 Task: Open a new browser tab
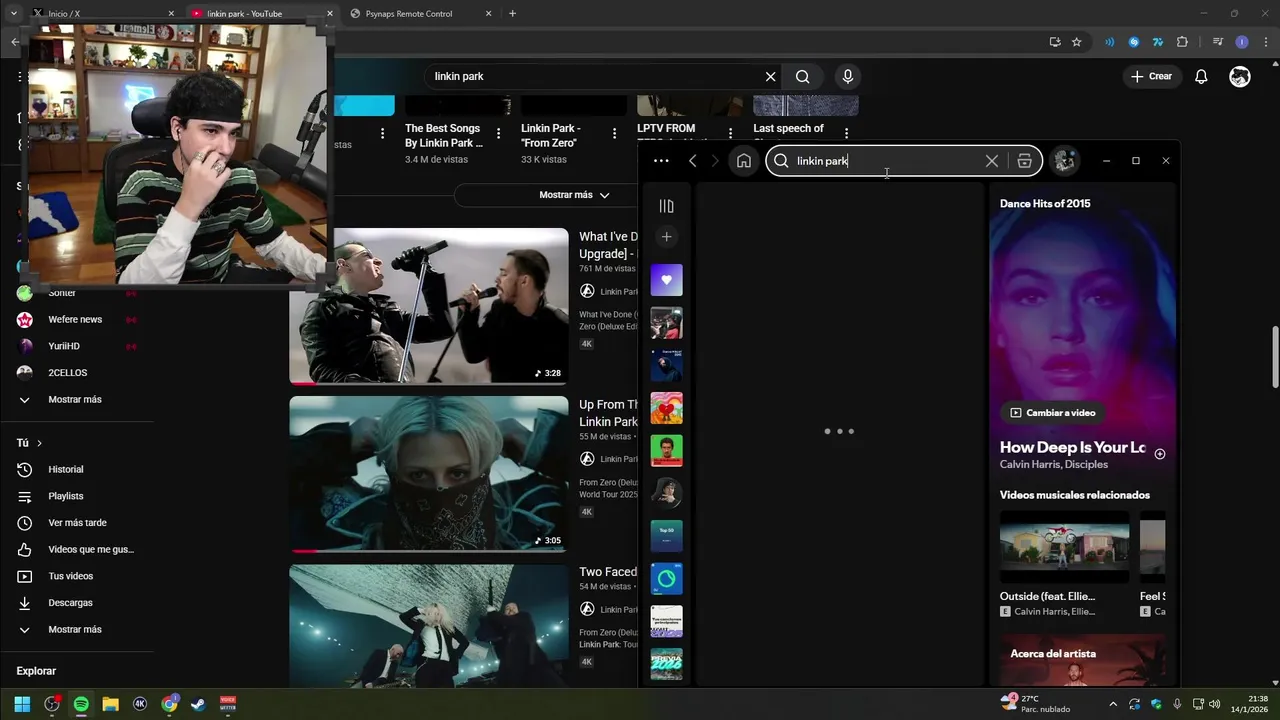tap(513, 14)
